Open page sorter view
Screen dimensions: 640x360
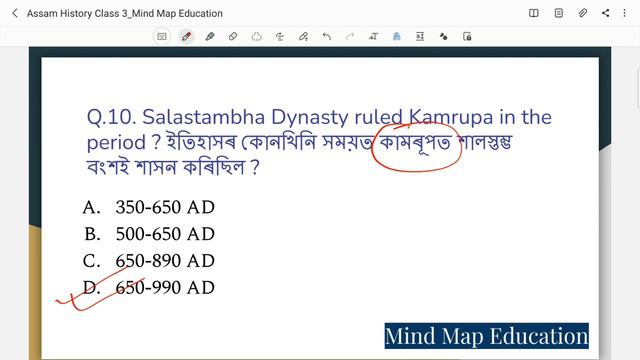[x=559, y=13]
